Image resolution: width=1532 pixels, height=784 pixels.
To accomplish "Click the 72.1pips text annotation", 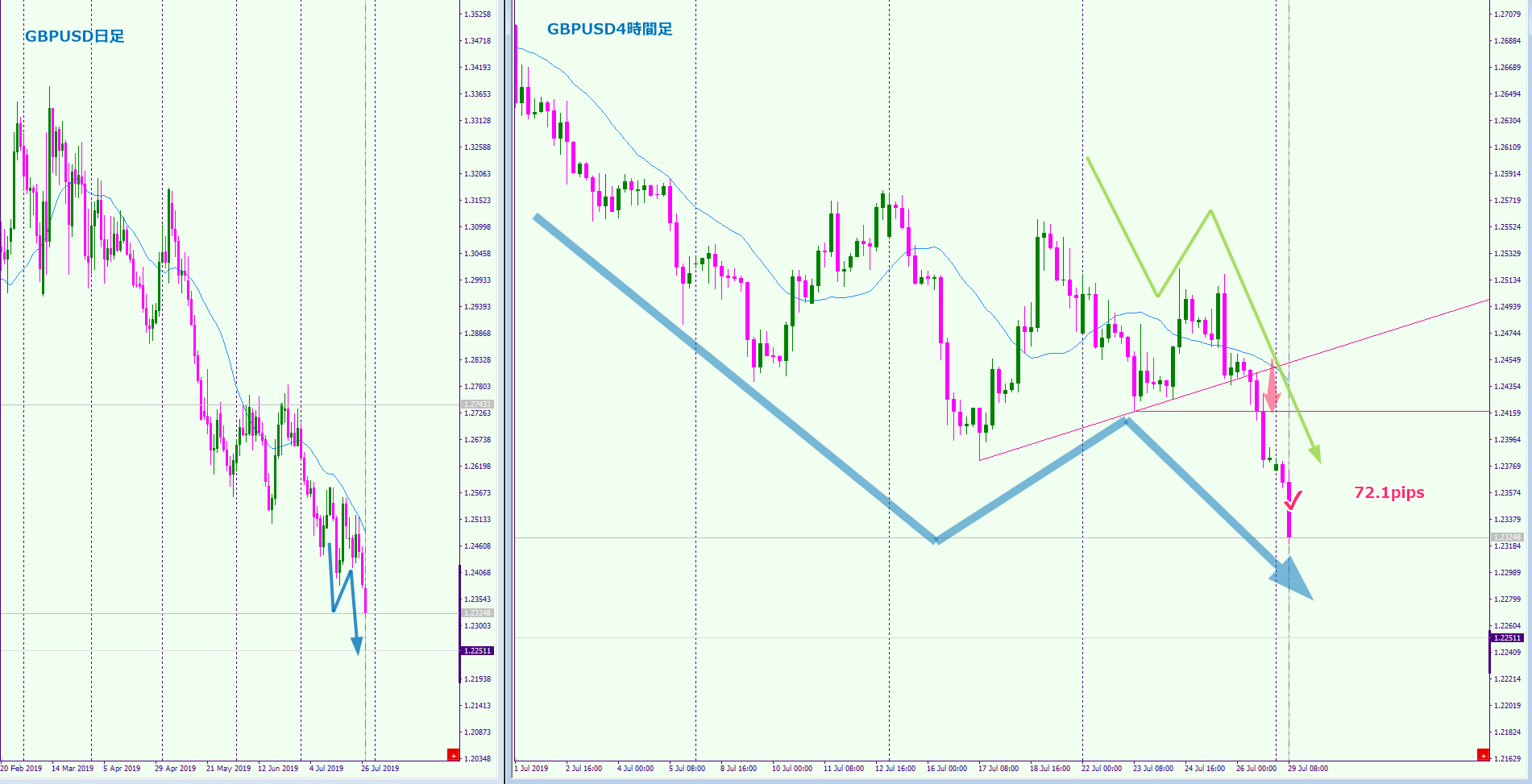I will click(1389, 492).
